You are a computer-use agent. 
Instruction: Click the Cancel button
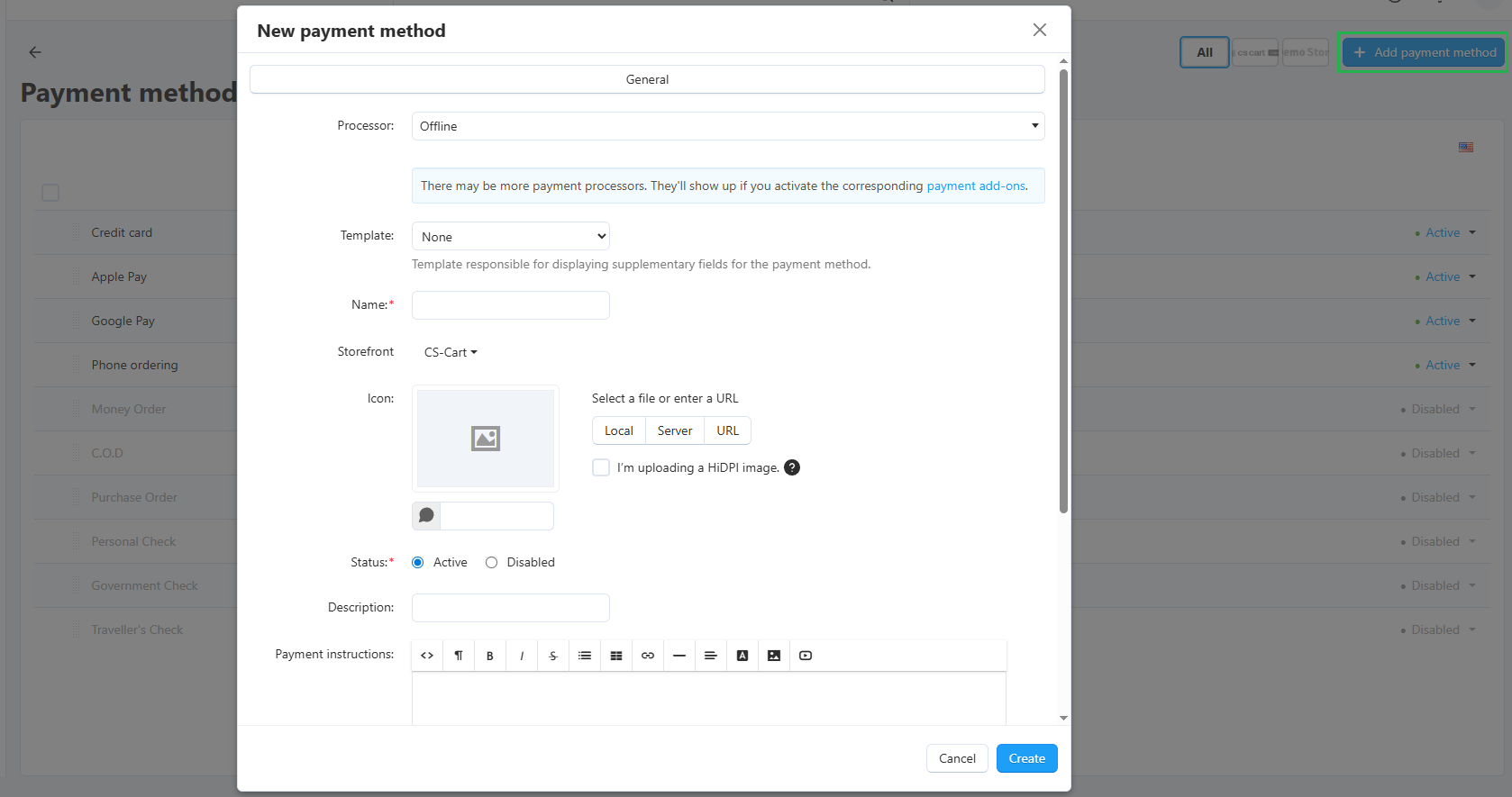tap(957, 758)
